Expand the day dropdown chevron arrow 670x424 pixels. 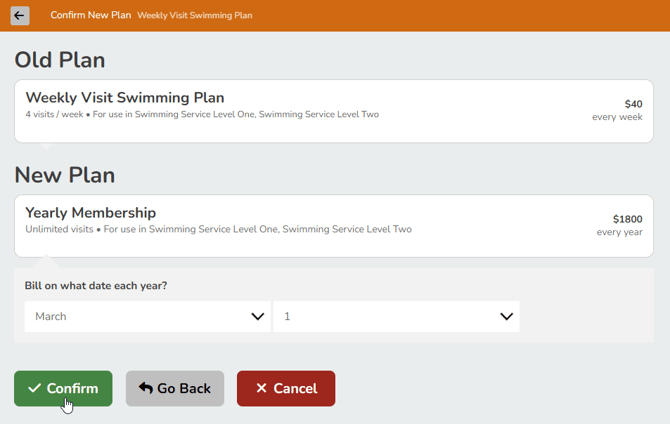506,317
